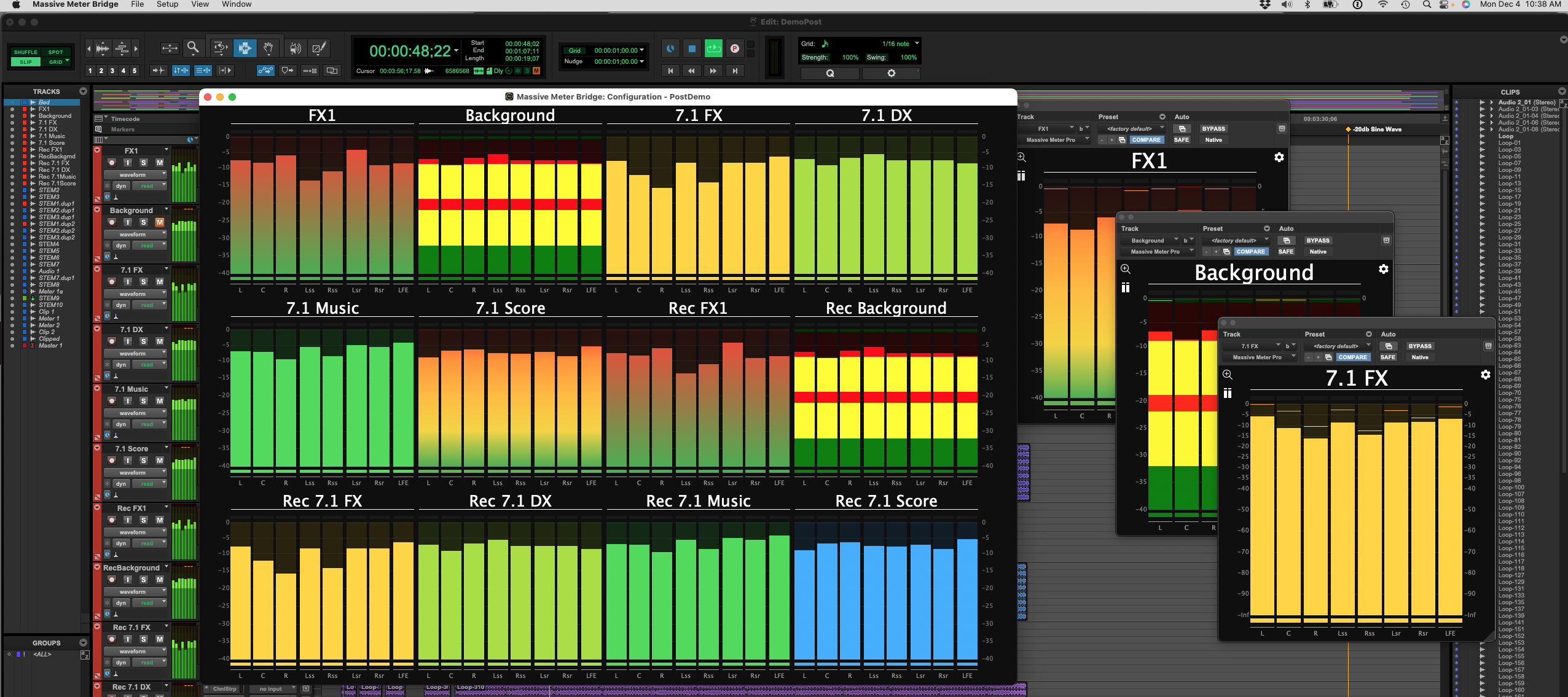Open the Grid value 1/16 note dropdown

897,43
